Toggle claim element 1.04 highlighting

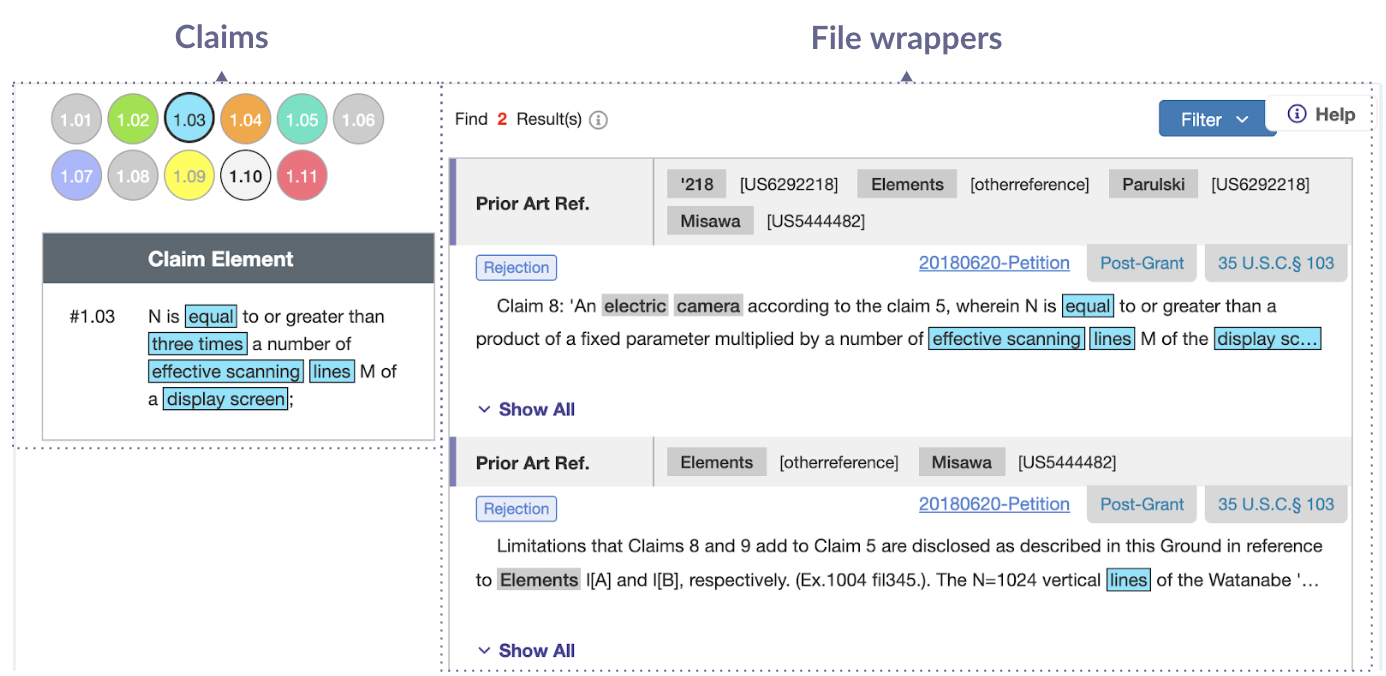[245, 118]
